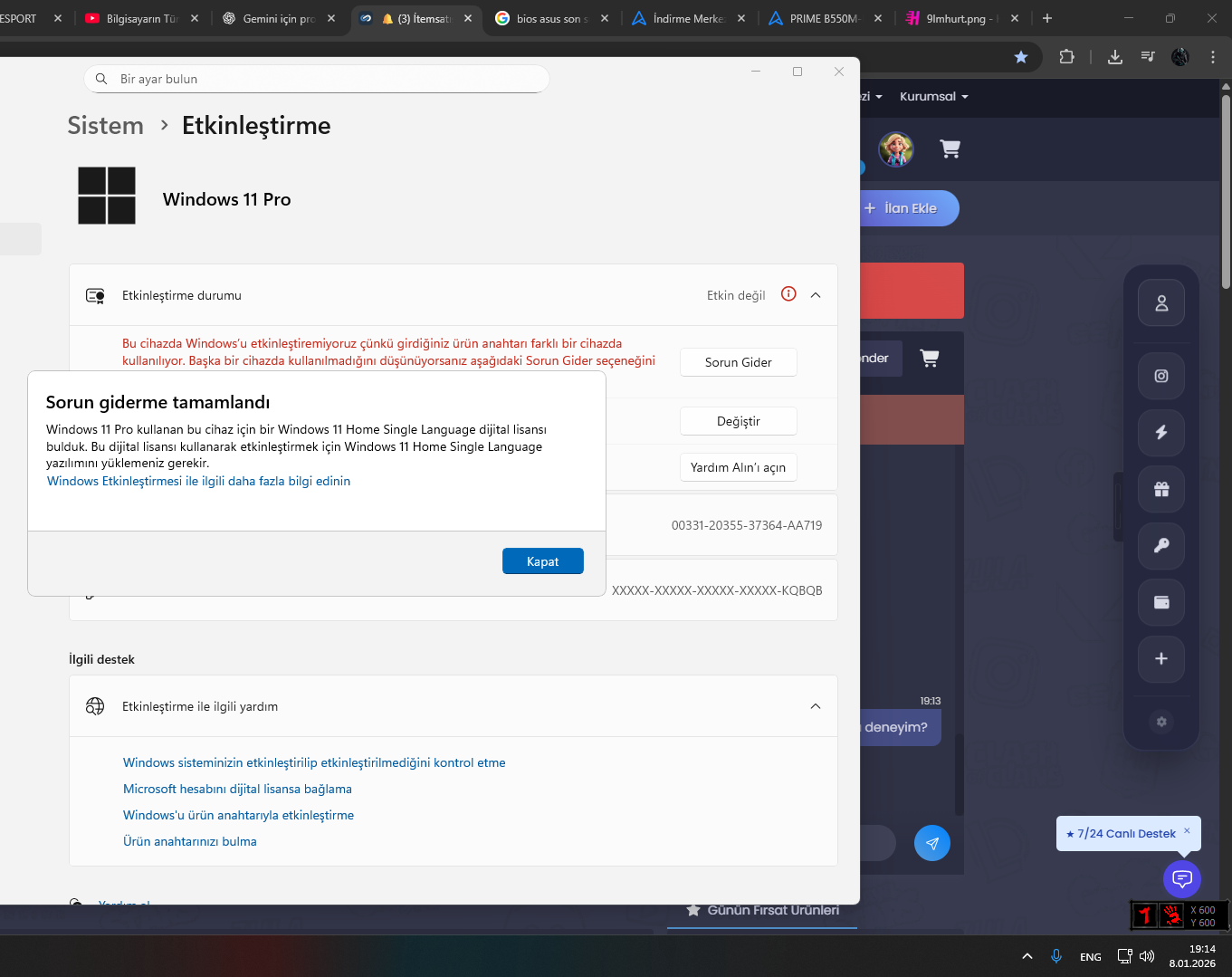Click the user avatar on the website header

coord(896,149)
